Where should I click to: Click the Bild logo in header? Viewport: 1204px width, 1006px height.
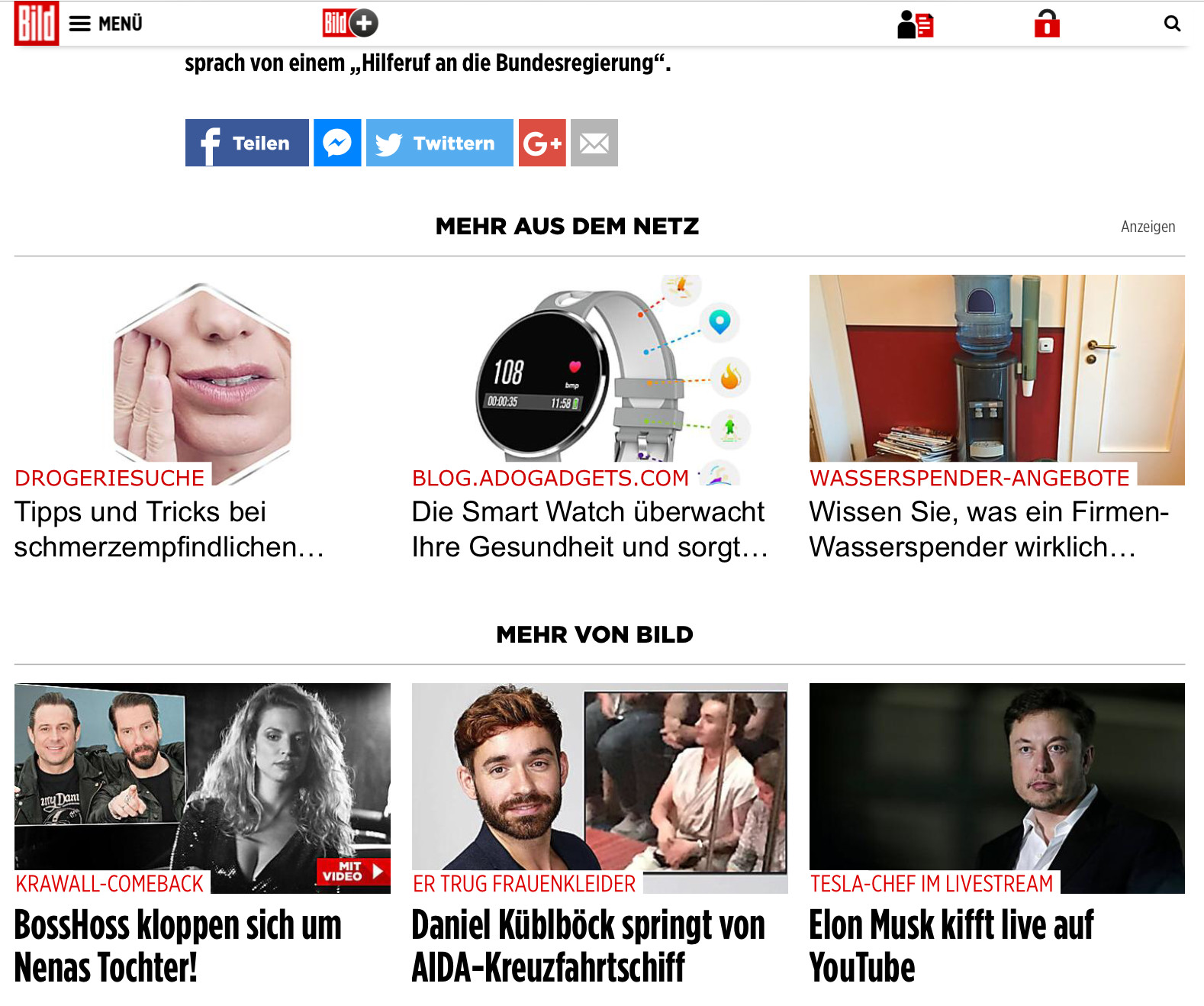36,23
